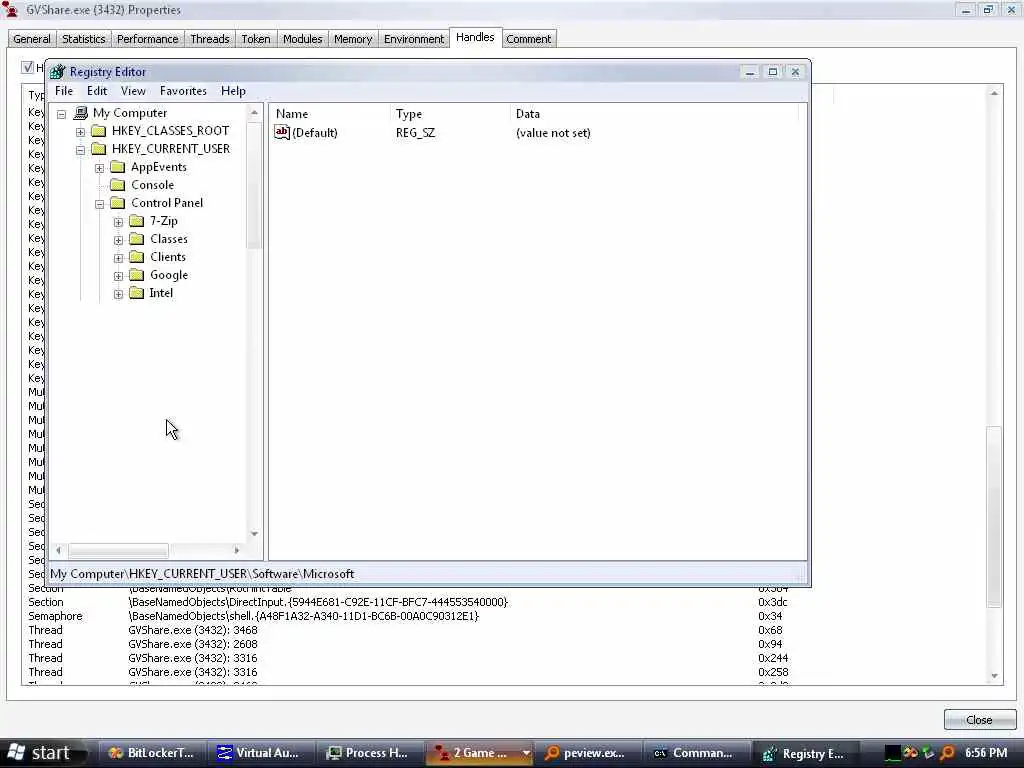The width and height of the screenshot is (1024, 768).
Task: Expand the Intel node
Action: [118, 294]
